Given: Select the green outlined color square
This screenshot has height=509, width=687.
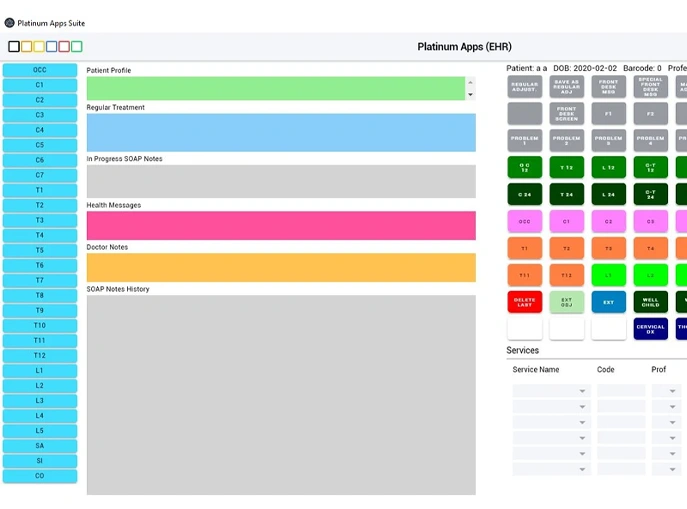Looking at the screenshot, I should click(77, 46).
